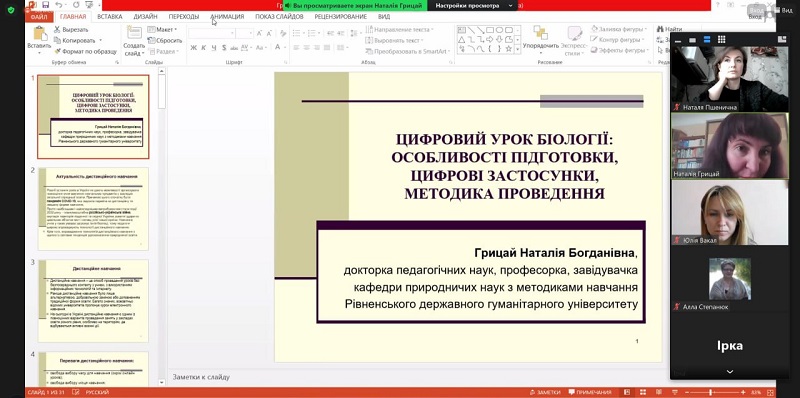
Task: Open change case Aa dropdown
Action: point(261,47)
